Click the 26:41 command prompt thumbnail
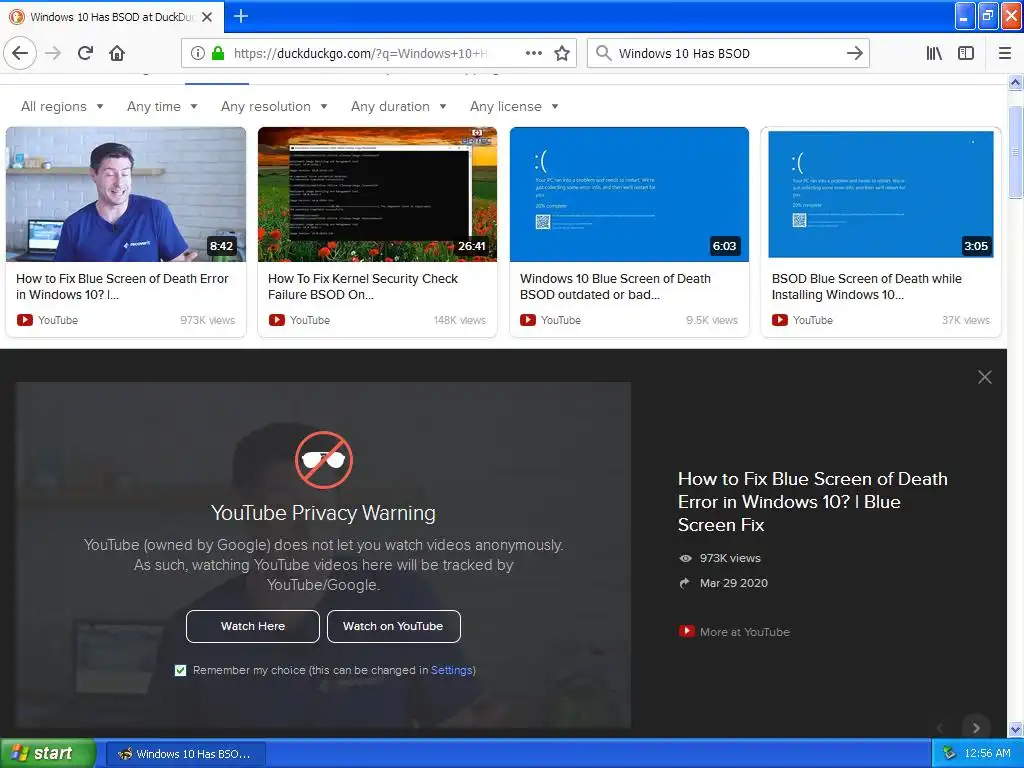This screenshot has width=1024, height=768. click(377, 194)
